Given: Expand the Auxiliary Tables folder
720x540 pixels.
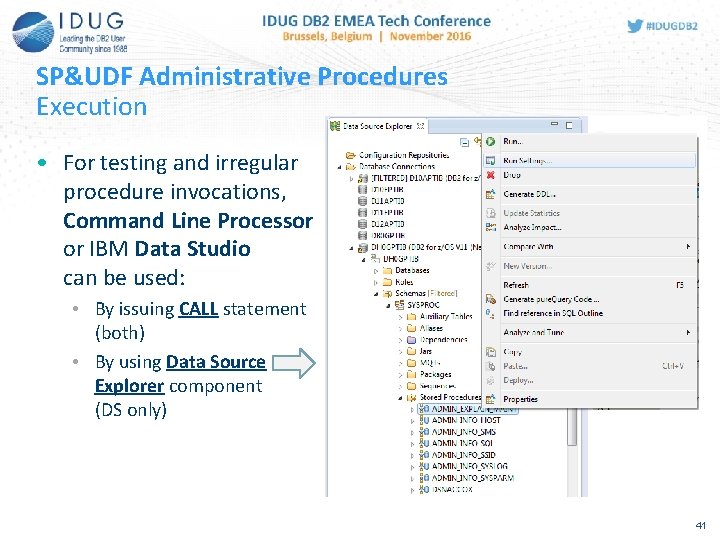Looking at the screenshot, I should [400, 316].
